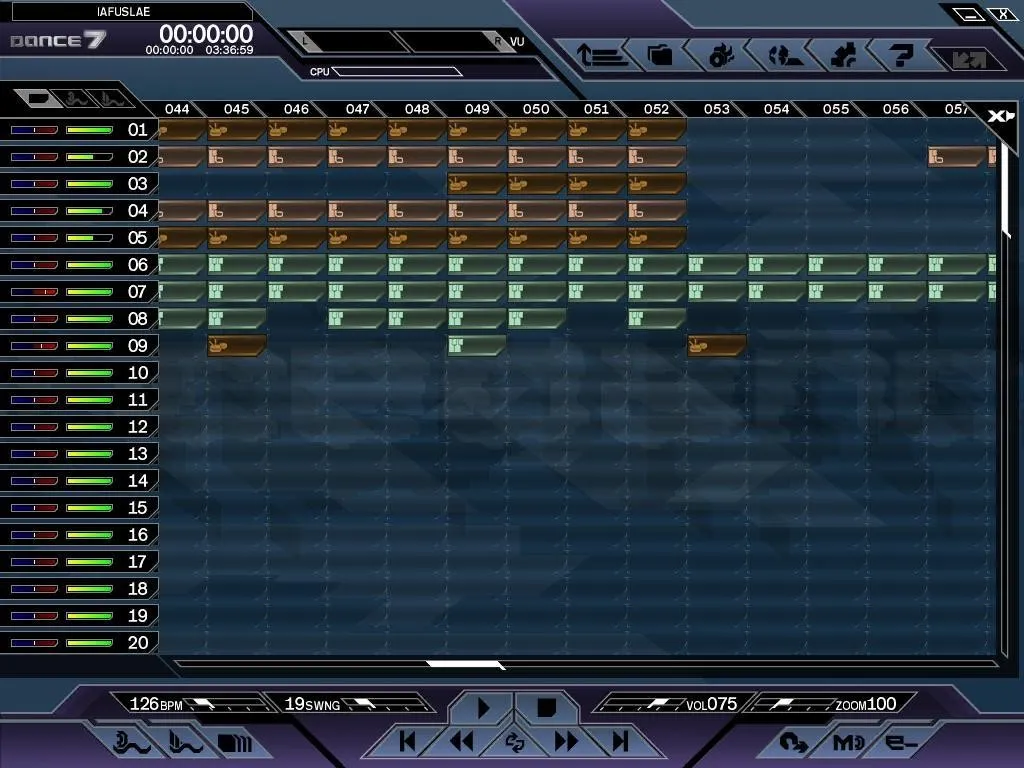Toggle the loop playback button

(x=515, y=741)
